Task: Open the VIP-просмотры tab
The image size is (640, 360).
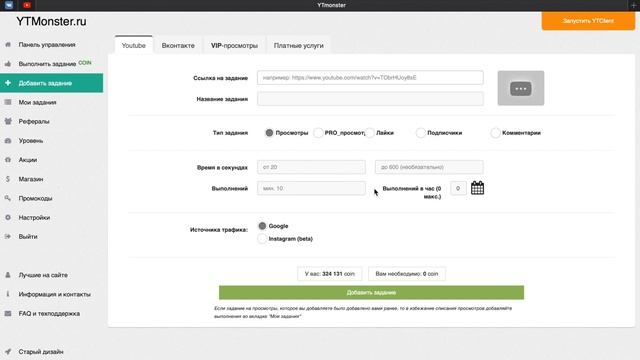Action: point(234,45)
